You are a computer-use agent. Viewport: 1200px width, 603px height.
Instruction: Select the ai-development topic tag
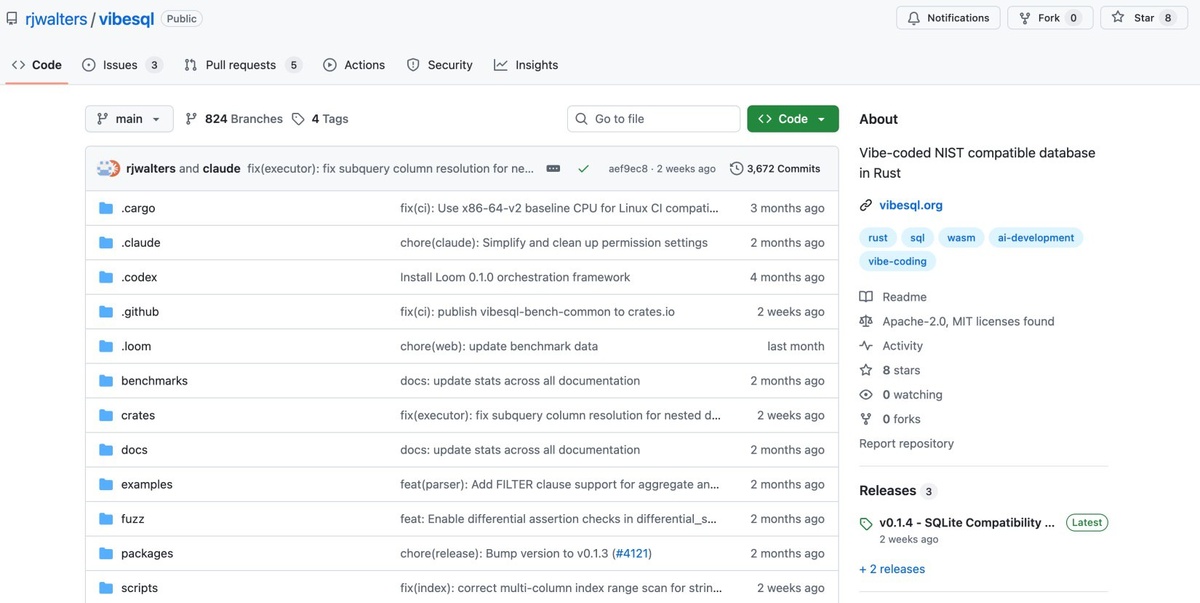point(1036,238)
